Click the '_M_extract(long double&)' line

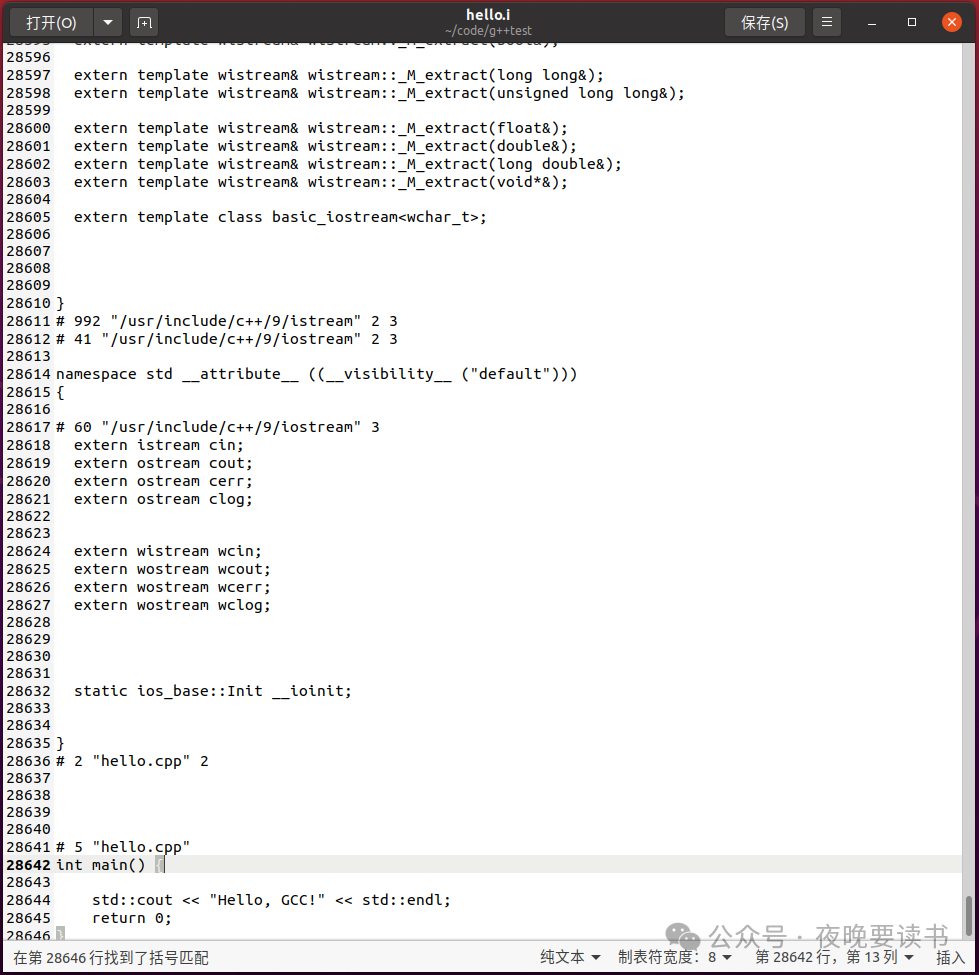348,164
